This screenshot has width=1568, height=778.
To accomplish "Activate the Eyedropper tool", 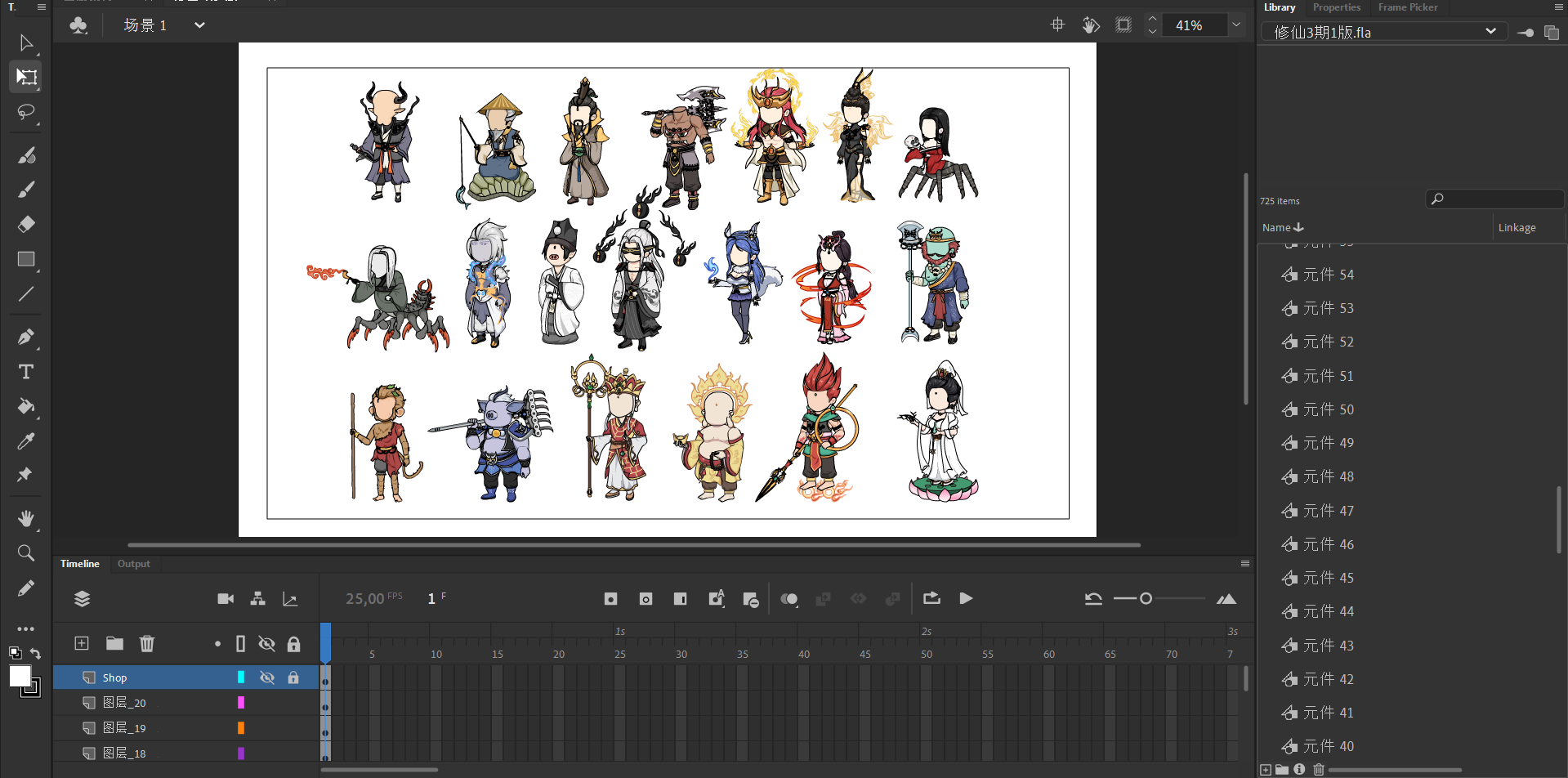I will pos(26,441).
